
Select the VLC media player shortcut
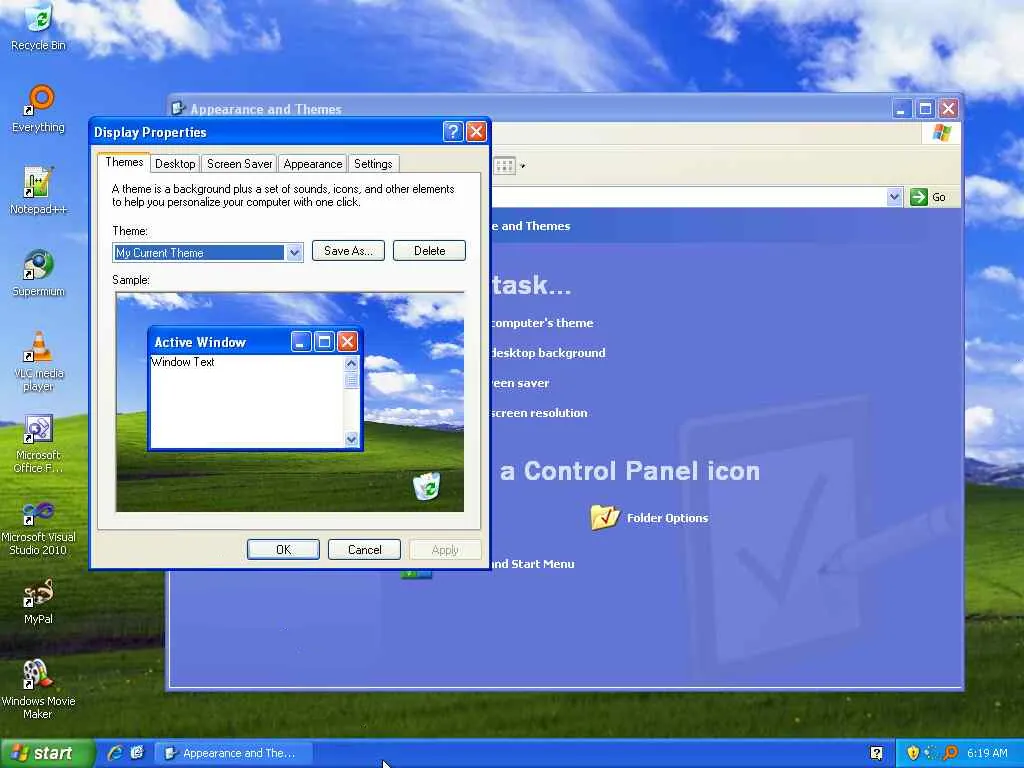point(39,361)
